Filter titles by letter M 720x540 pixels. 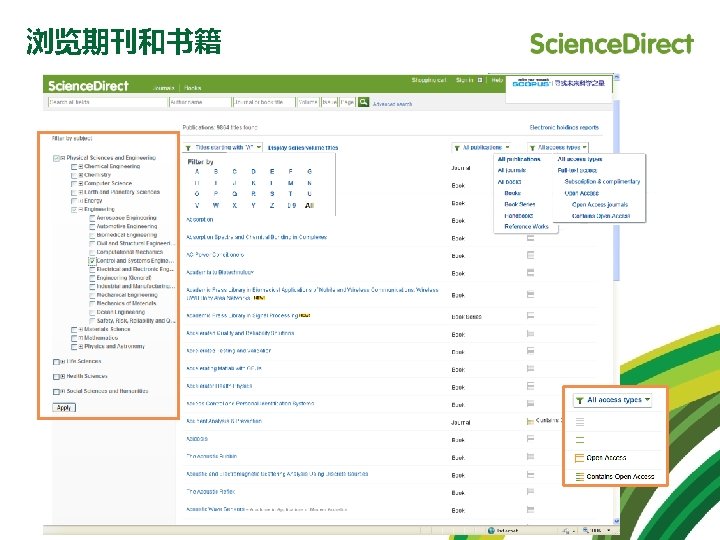coord(290,183)
